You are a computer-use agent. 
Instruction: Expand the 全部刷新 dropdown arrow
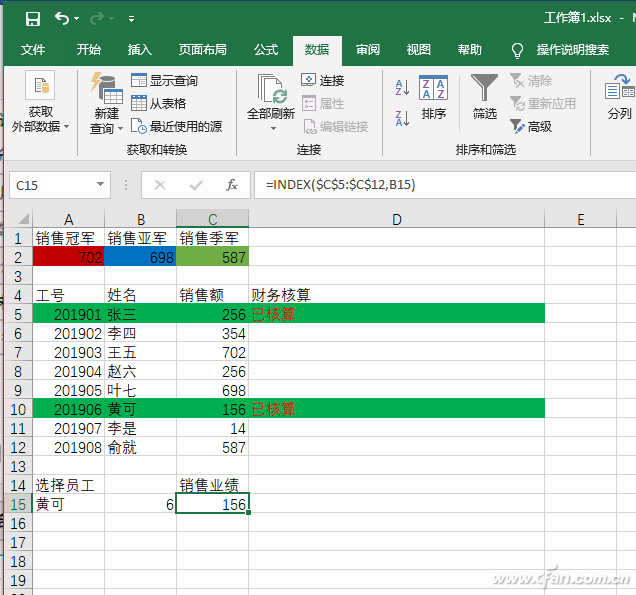point(273,129)
